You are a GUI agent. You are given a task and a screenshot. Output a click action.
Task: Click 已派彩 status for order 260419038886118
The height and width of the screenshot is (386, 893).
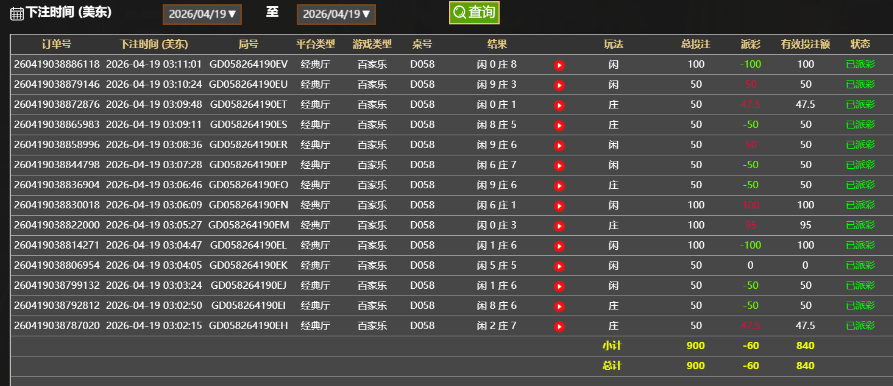click(860, 64)
